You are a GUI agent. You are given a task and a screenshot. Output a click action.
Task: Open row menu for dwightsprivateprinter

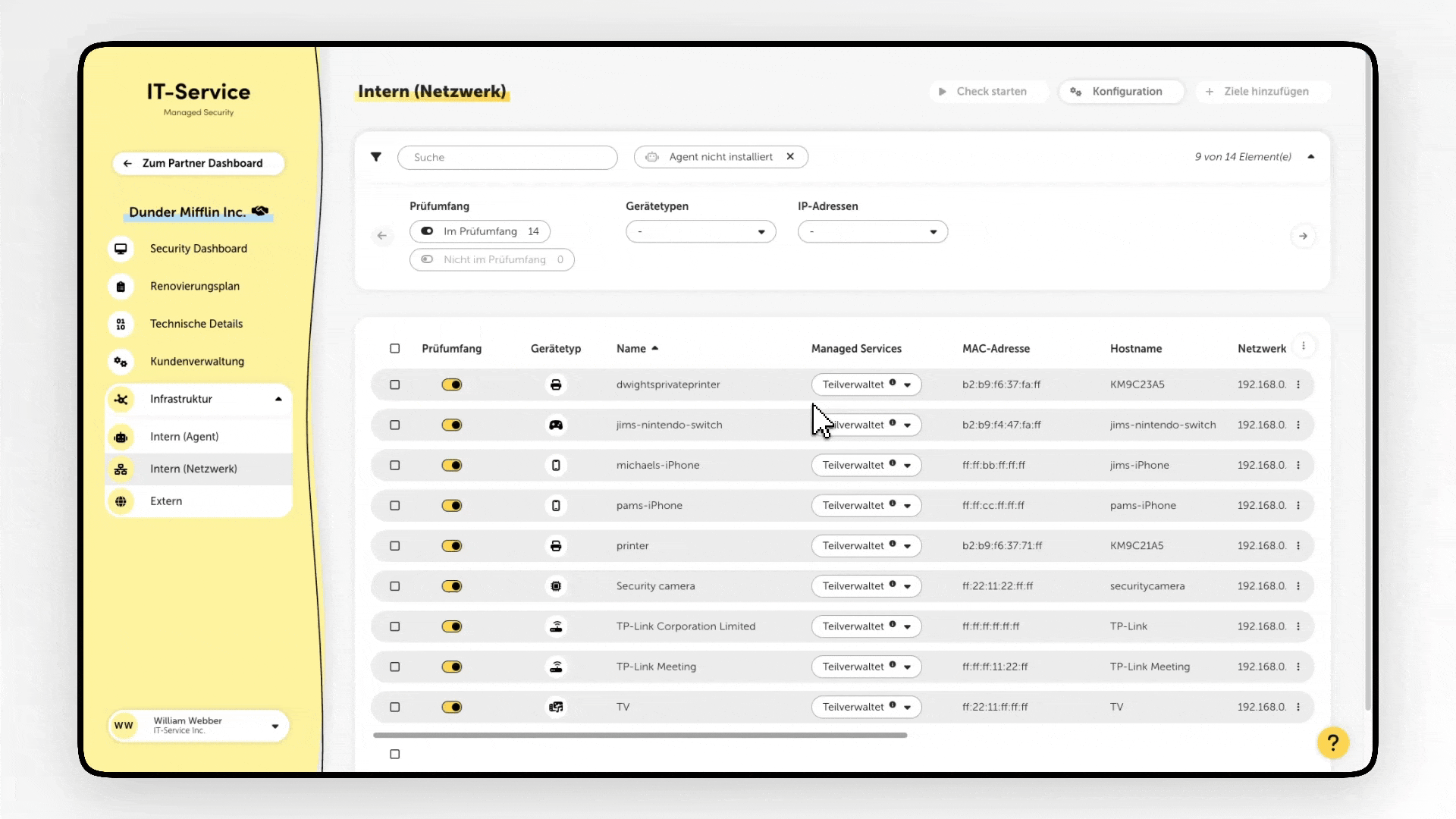coord(1298,384)
